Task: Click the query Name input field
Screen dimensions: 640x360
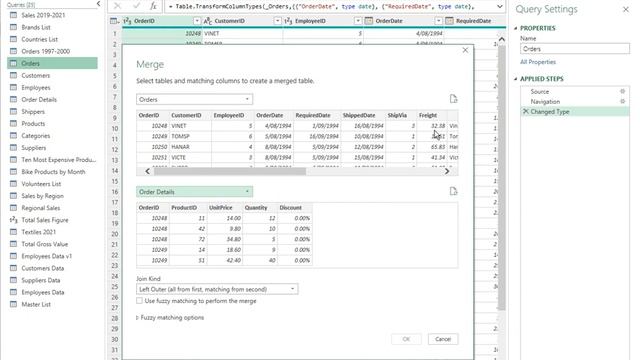Action: tap(575, 49)
